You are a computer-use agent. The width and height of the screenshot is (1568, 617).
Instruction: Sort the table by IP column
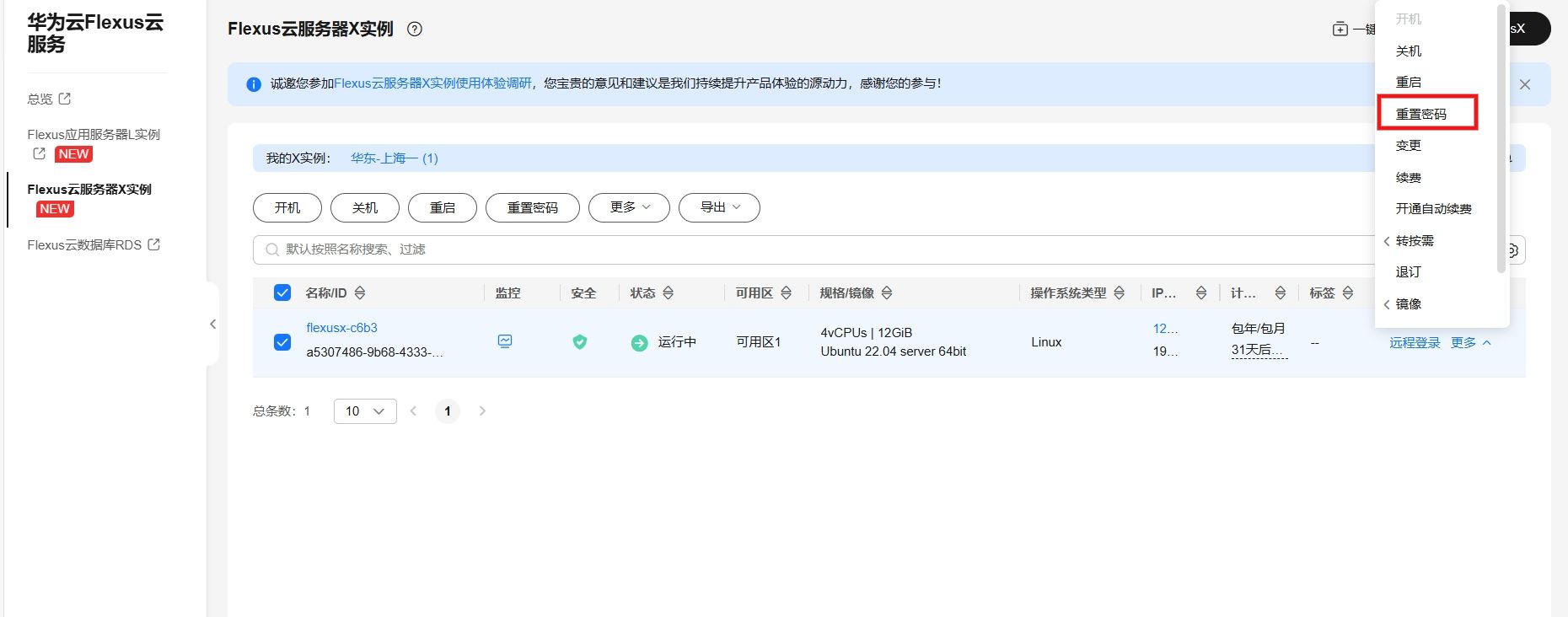tap(1201, 293)
